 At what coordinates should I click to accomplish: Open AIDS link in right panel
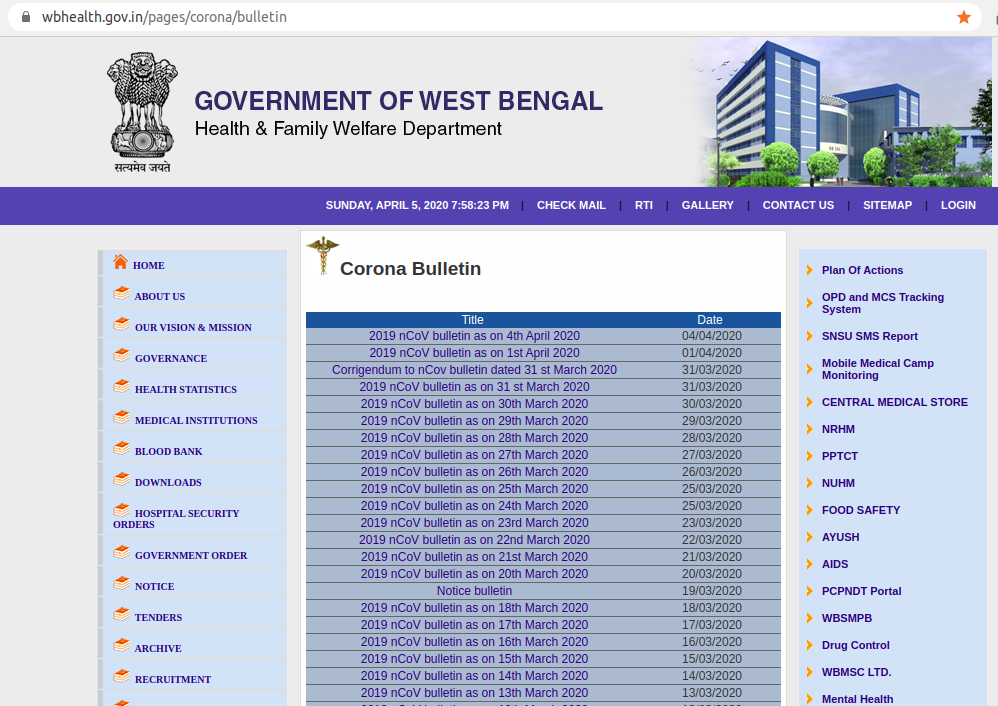coord(834,564)
